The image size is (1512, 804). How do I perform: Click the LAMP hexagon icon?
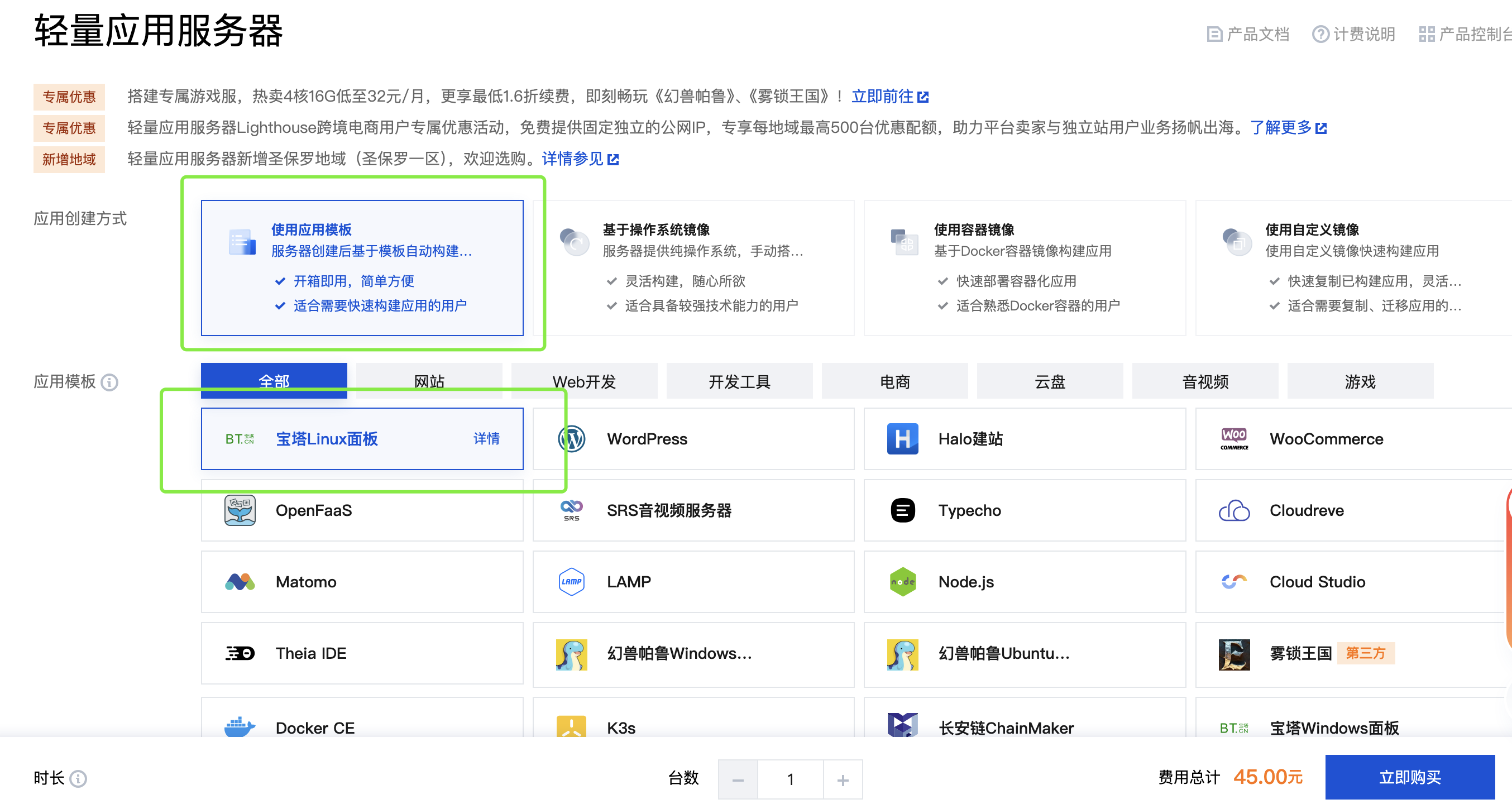571,582
